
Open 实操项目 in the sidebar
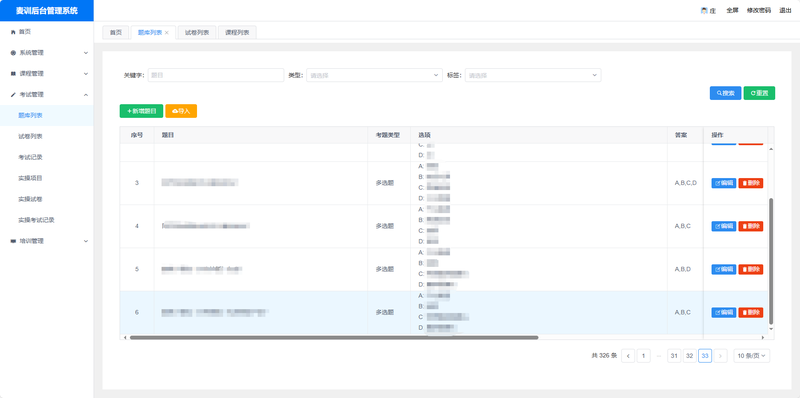coord(46,178)
